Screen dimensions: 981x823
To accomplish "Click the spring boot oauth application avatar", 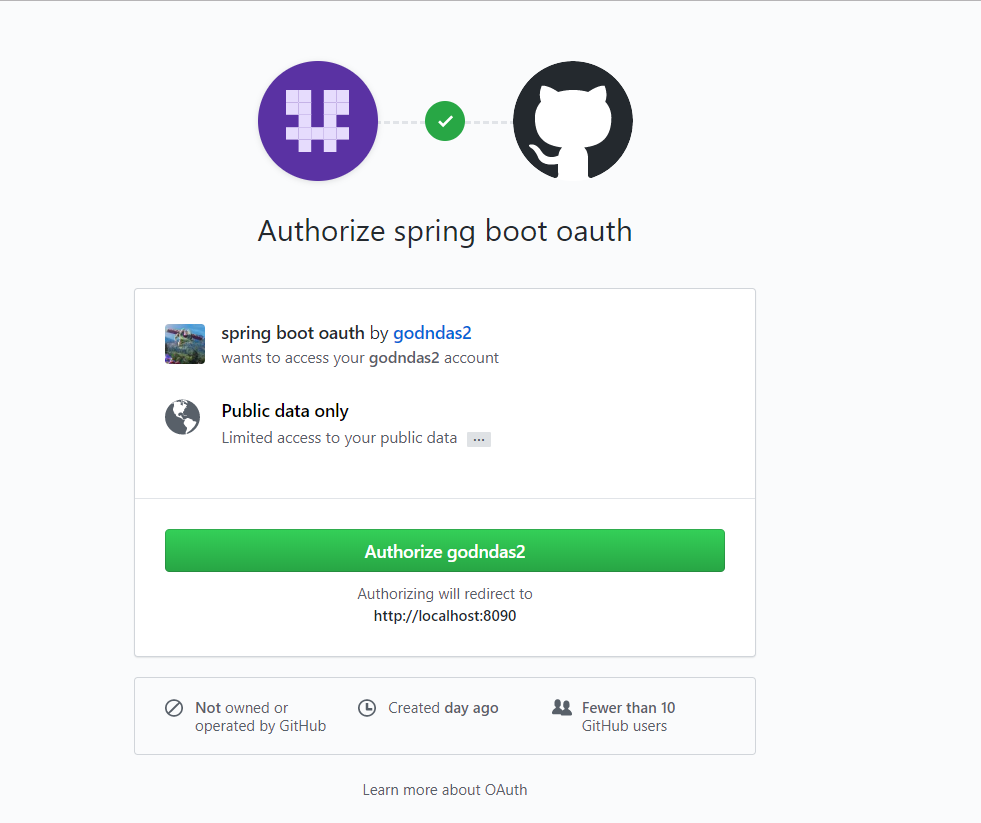I will click(x=184, y=343).
